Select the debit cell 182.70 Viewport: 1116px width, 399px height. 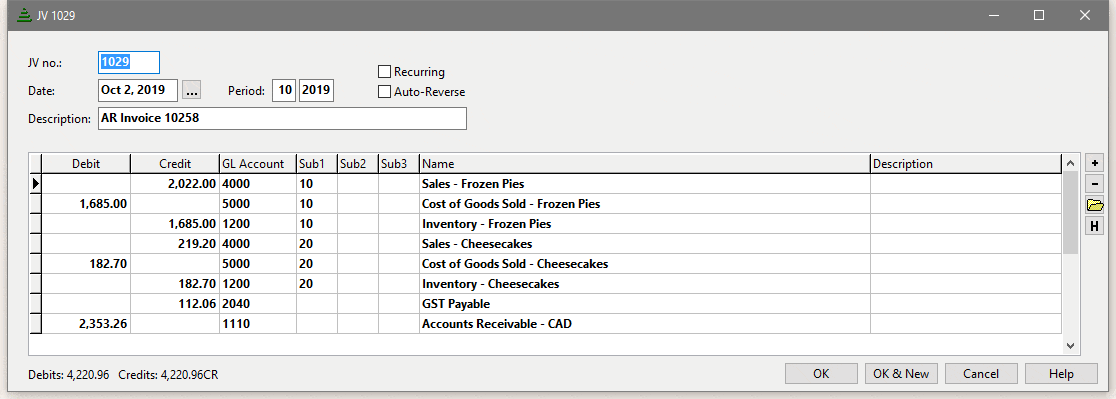[86, 264]
